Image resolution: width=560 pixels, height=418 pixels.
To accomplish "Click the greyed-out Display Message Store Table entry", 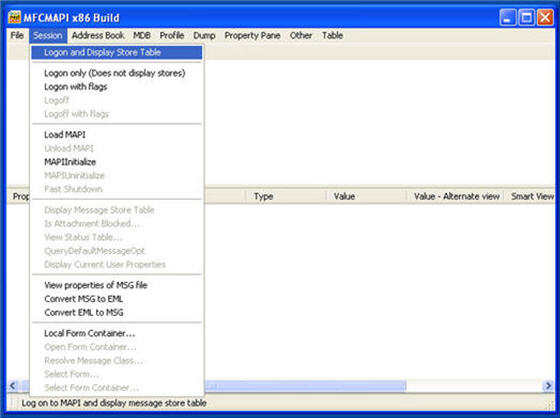I will [117, 210].
